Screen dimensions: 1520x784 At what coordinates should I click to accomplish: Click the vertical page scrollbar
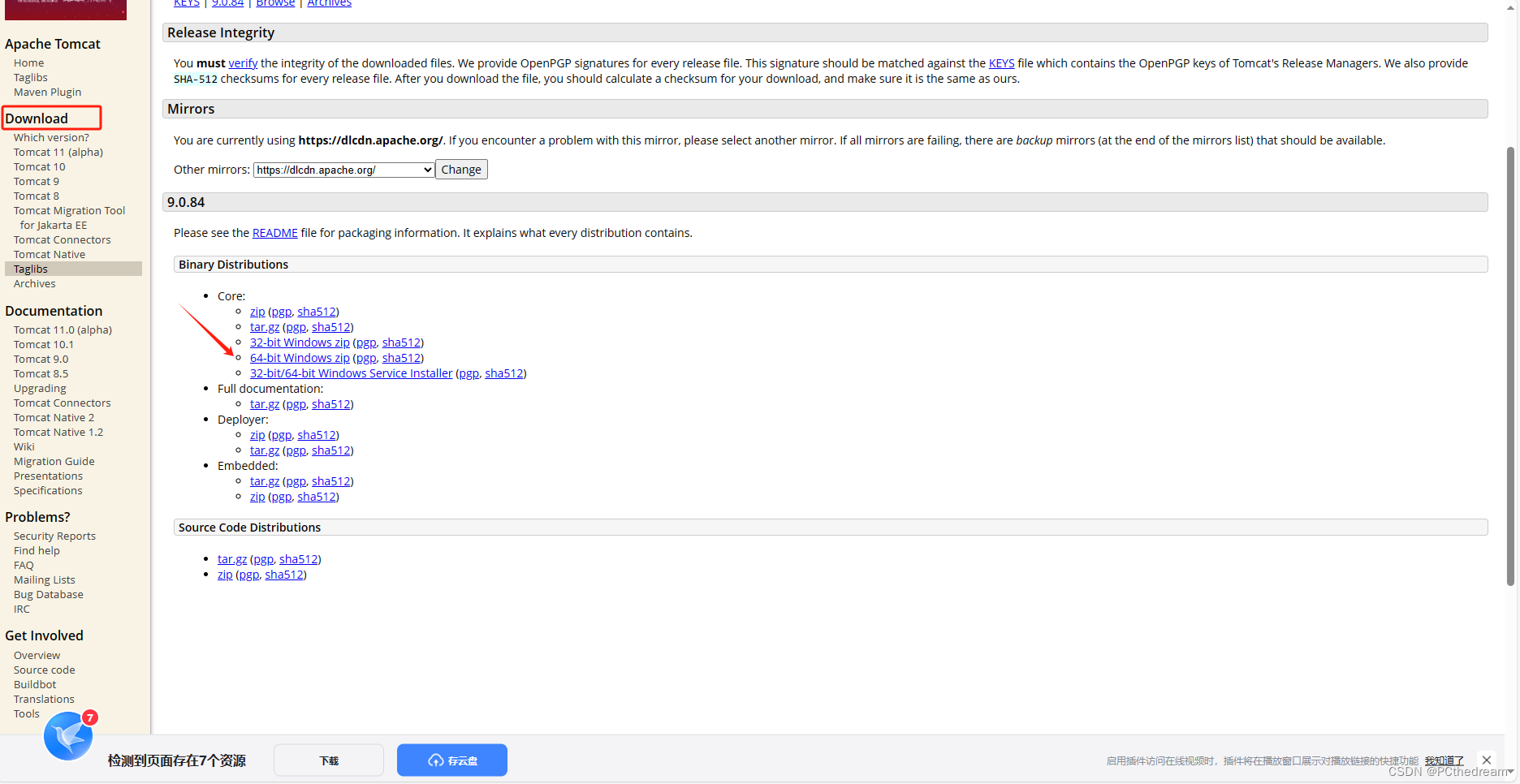point(1510,365)
